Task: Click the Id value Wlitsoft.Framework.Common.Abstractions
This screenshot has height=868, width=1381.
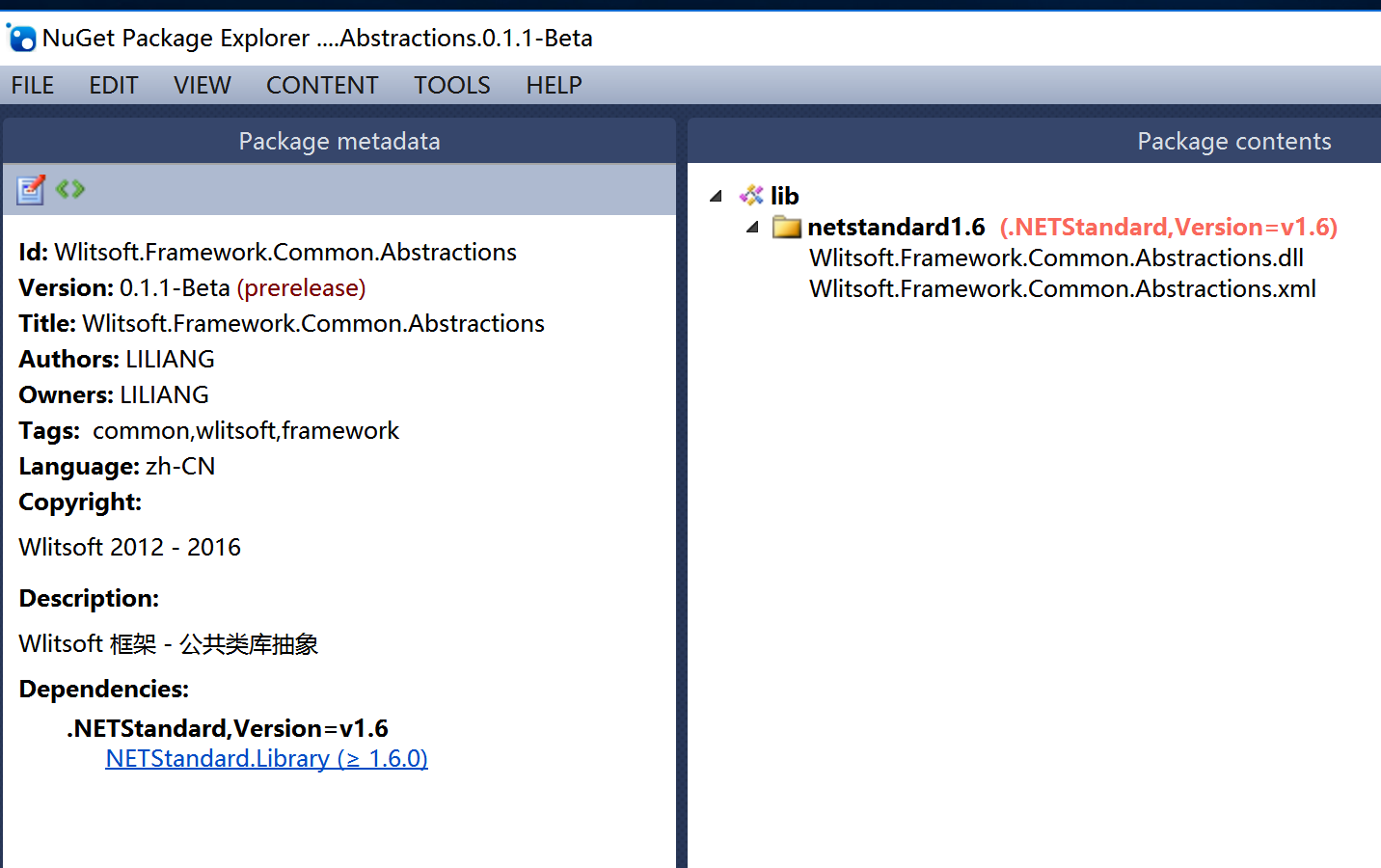Action: [x=285, y=252]
